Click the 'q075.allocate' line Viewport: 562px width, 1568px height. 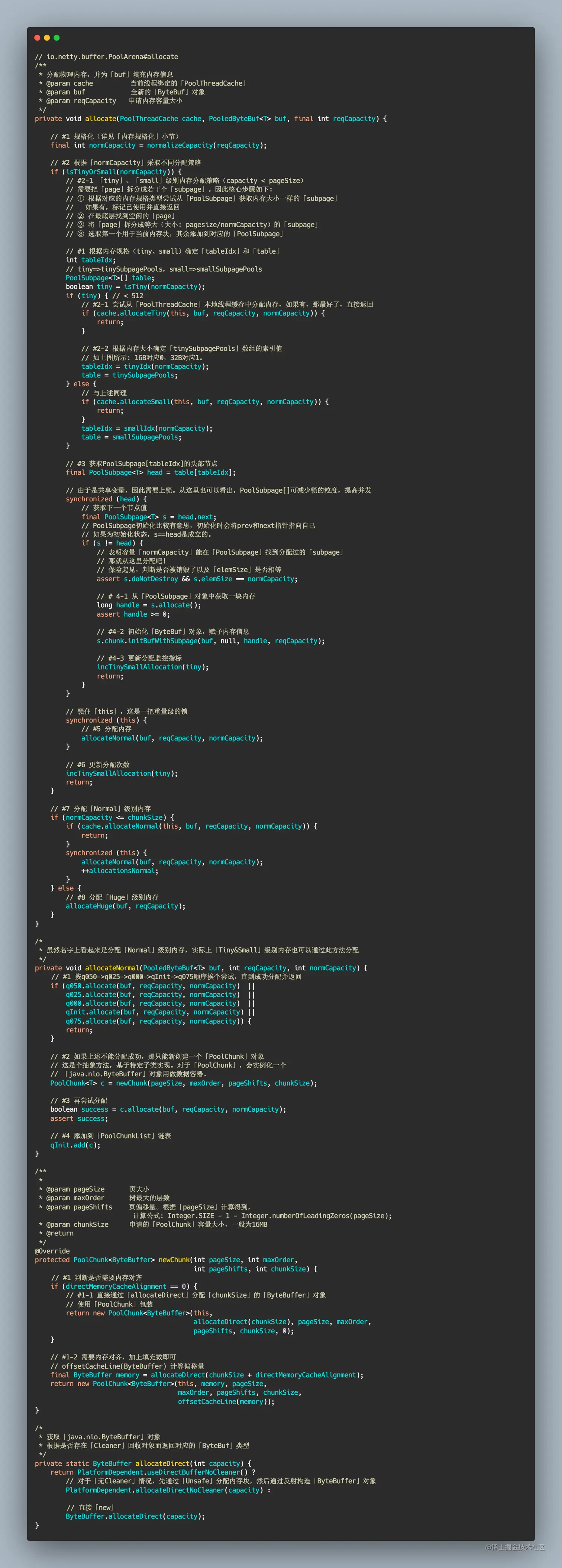(x=158, y=1021)
